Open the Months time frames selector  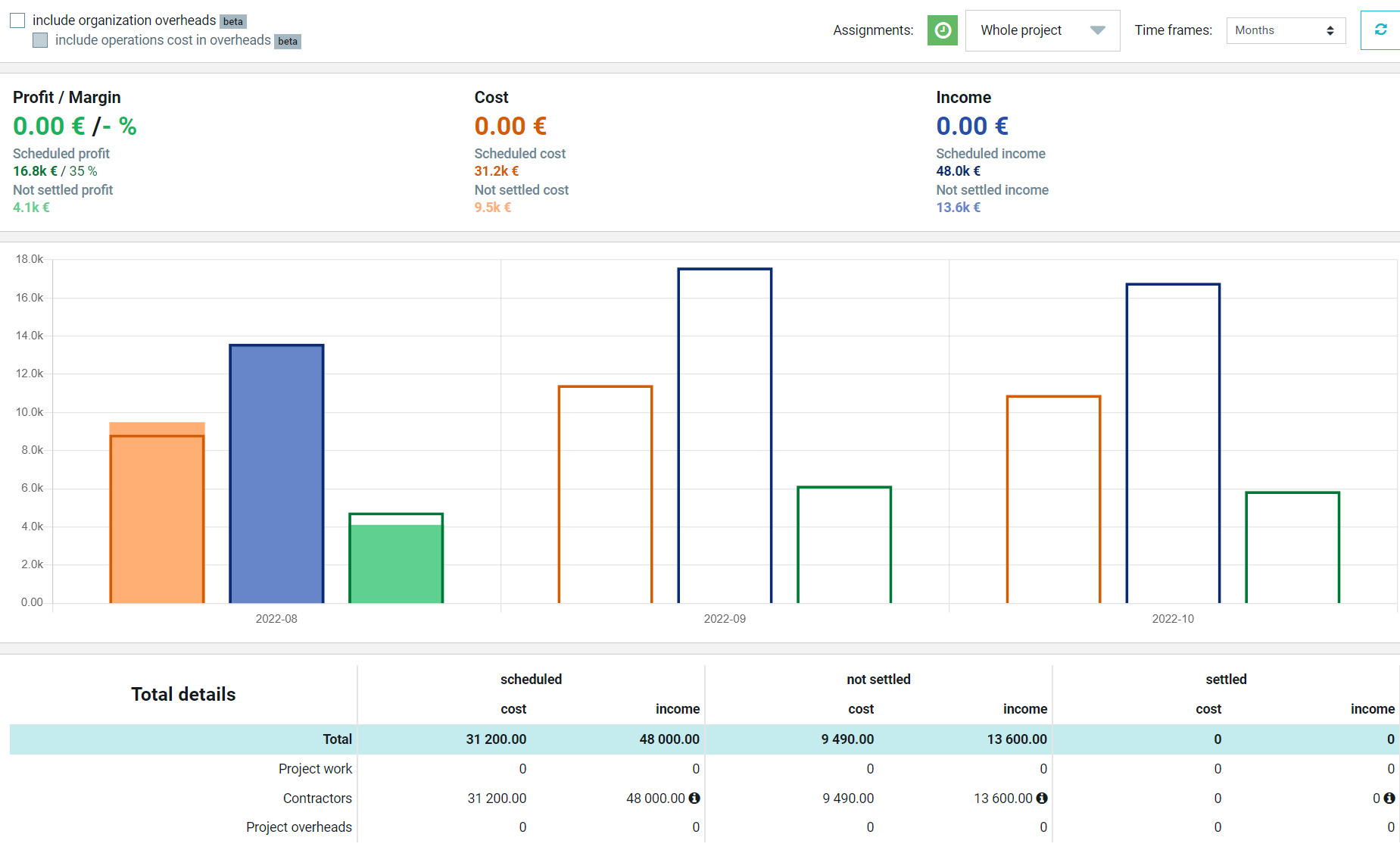point(1286,30)
